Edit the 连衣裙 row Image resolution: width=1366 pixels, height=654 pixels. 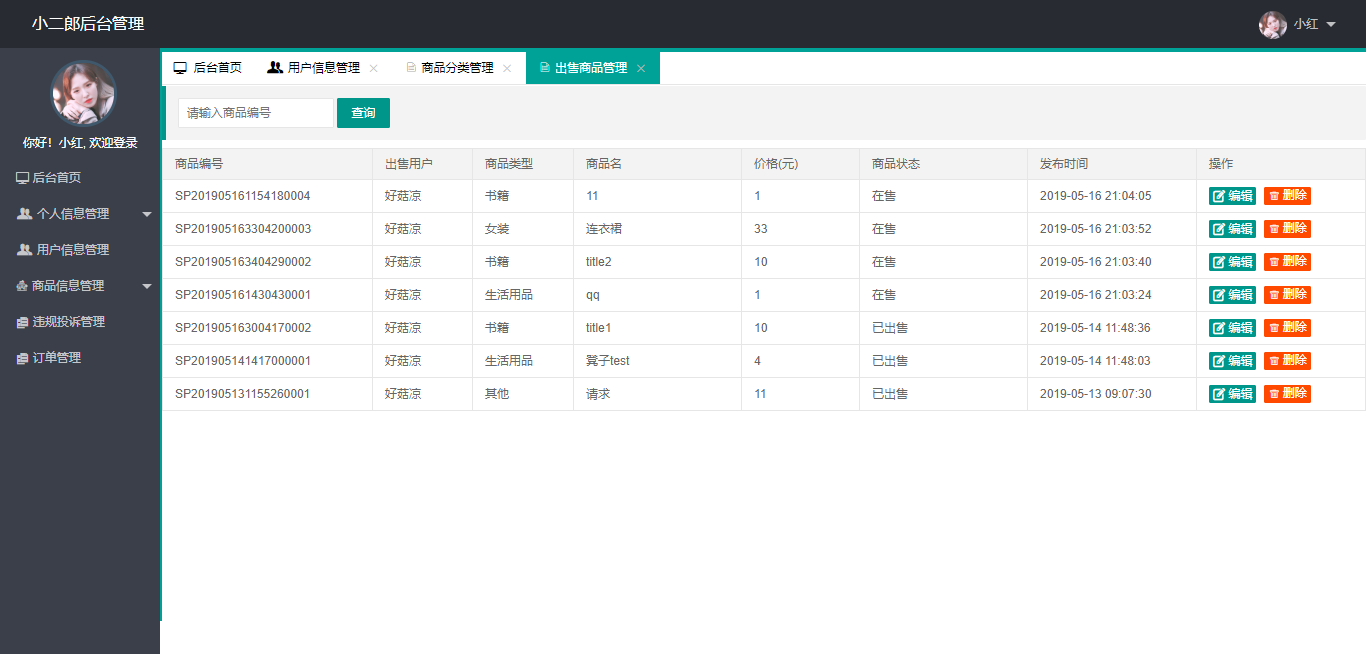[x=1232, y=229]
